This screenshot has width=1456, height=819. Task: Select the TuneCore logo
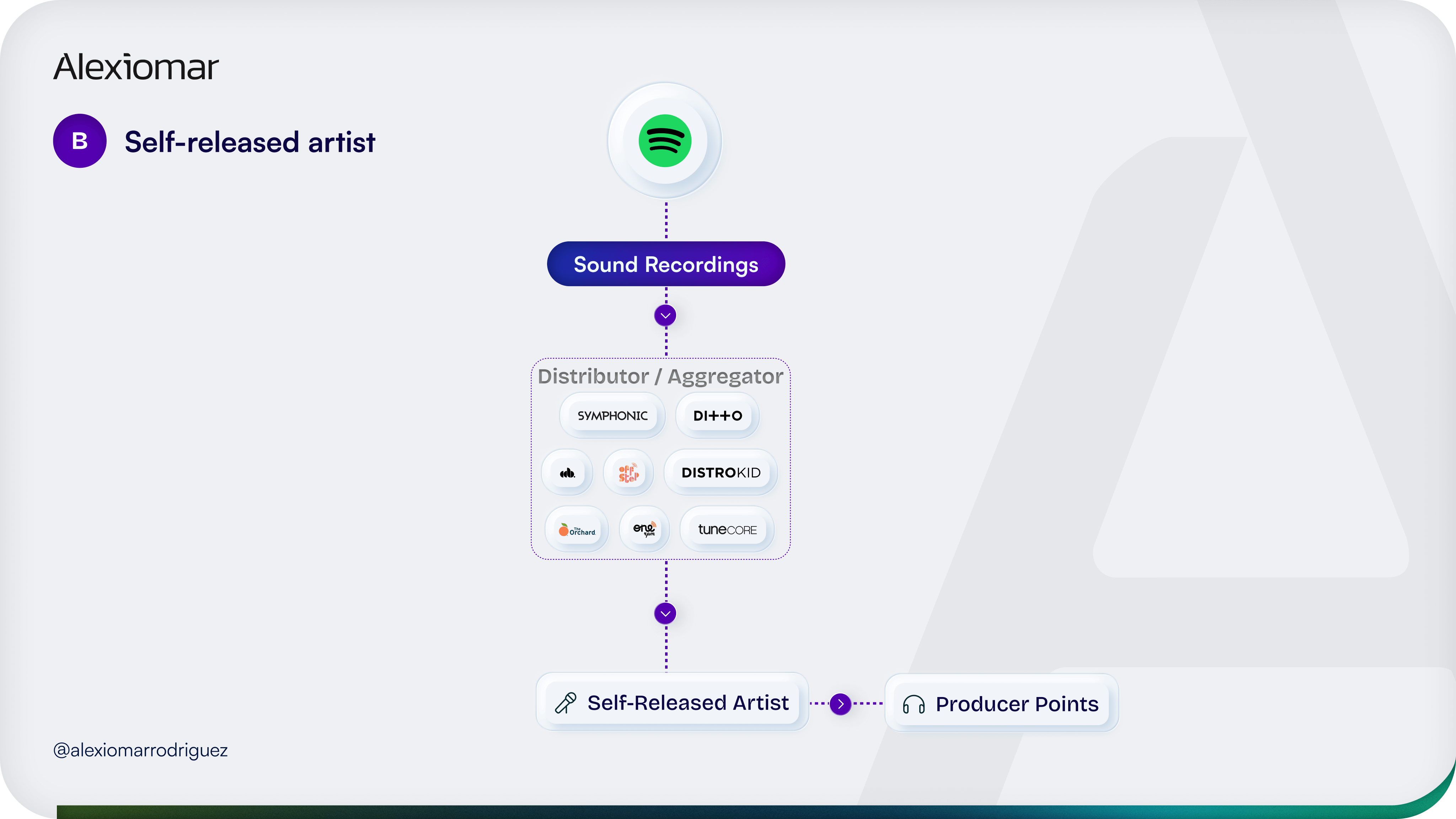(x=727, y=530)
